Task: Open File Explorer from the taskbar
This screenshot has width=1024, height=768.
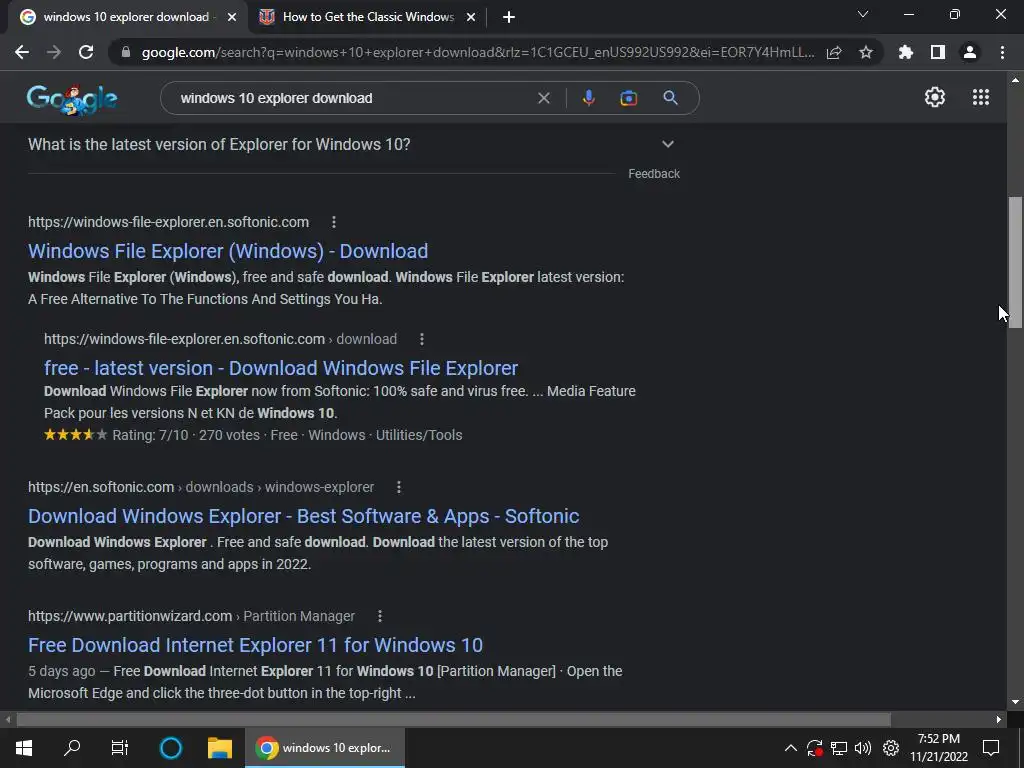Action: coord(220,748)
